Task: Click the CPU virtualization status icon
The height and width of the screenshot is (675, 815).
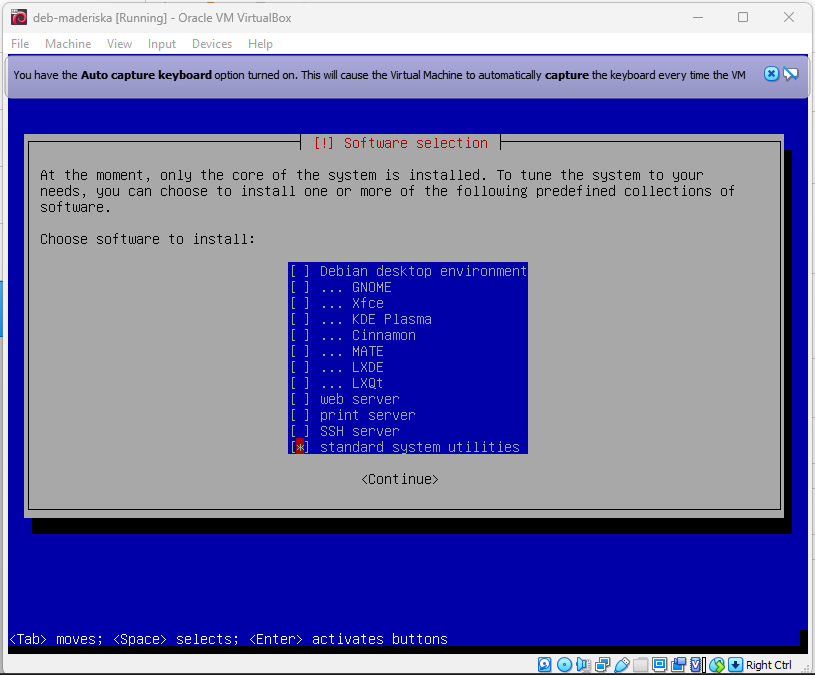Action: pyautogui.click(x=696, y=665)
